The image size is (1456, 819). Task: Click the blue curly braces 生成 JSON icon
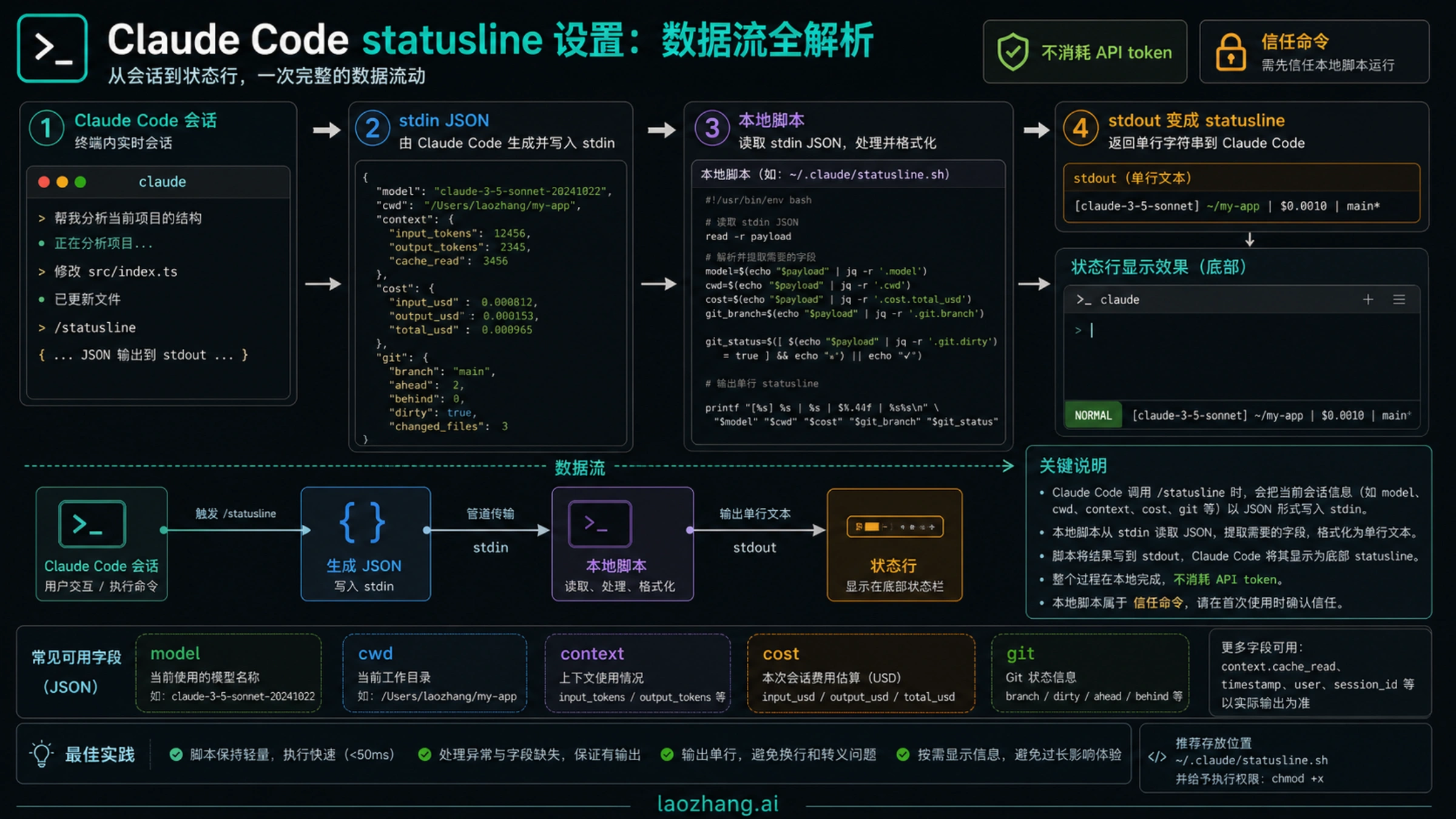[363, 522]
